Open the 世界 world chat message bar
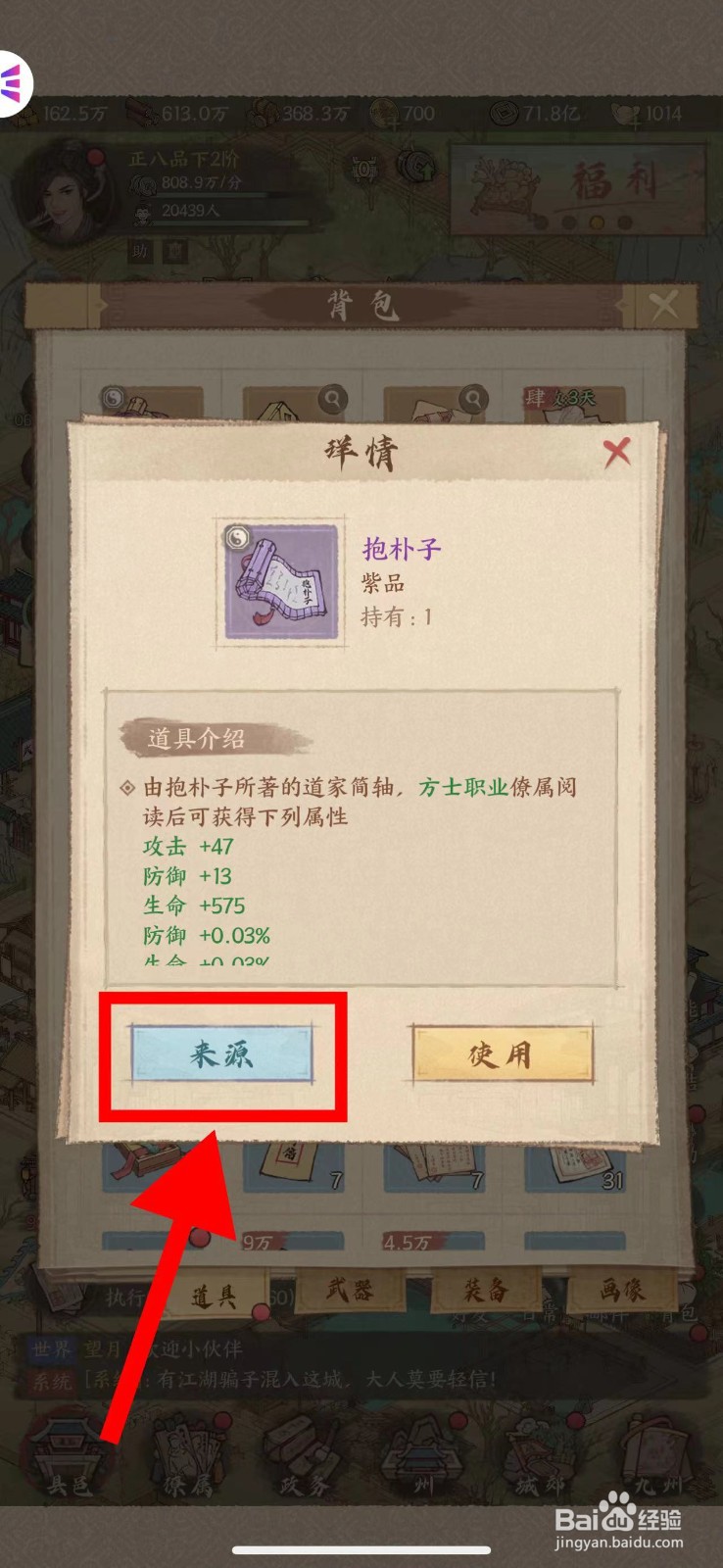The image size is (723, 1568). point(362,1349)
